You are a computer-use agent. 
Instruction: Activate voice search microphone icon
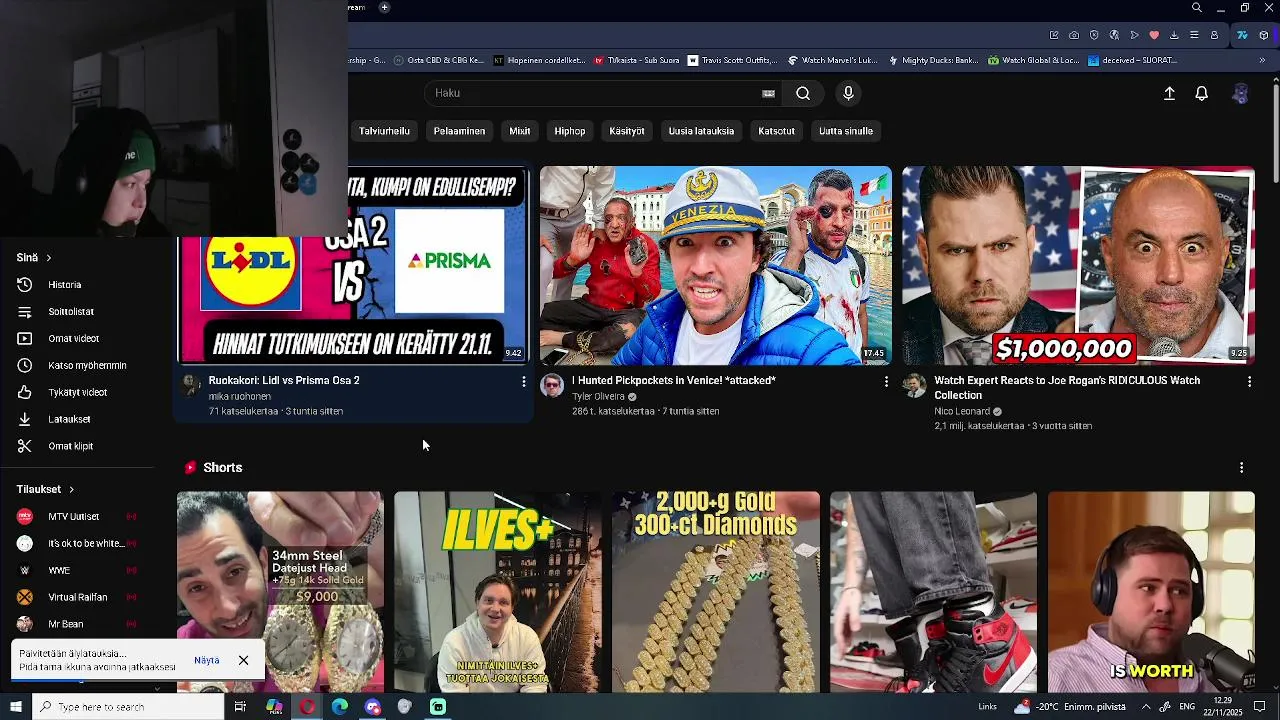coord(848,93)
